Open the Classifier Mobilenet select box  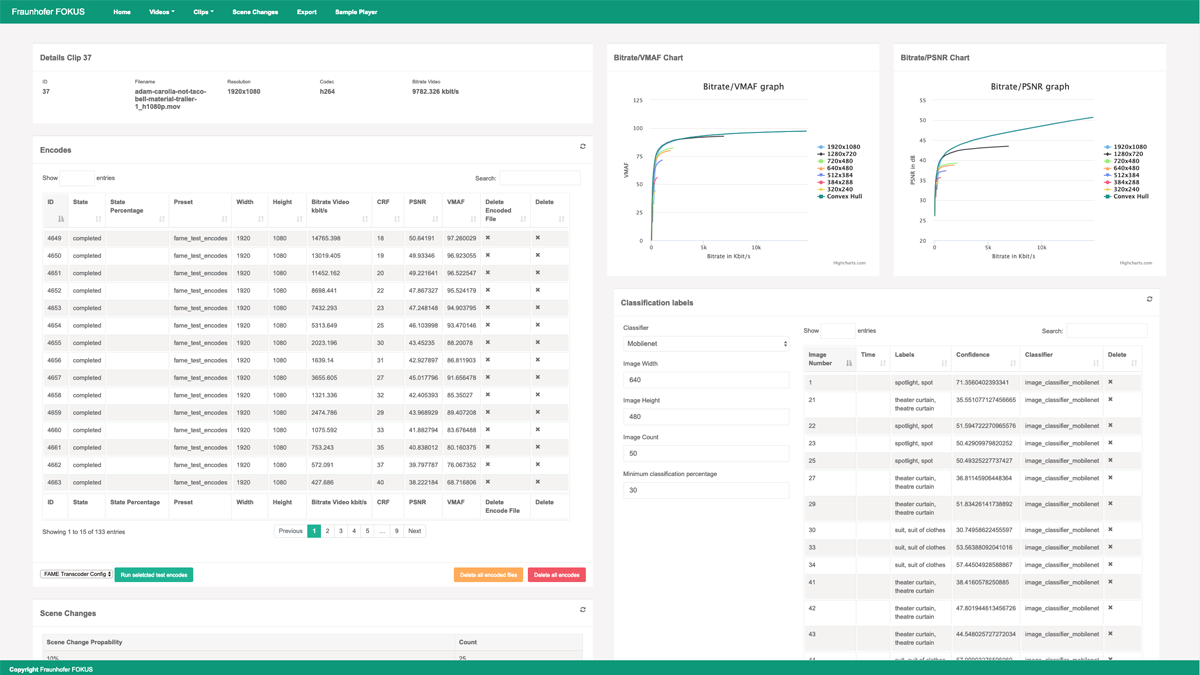click(x=706, y=343)
